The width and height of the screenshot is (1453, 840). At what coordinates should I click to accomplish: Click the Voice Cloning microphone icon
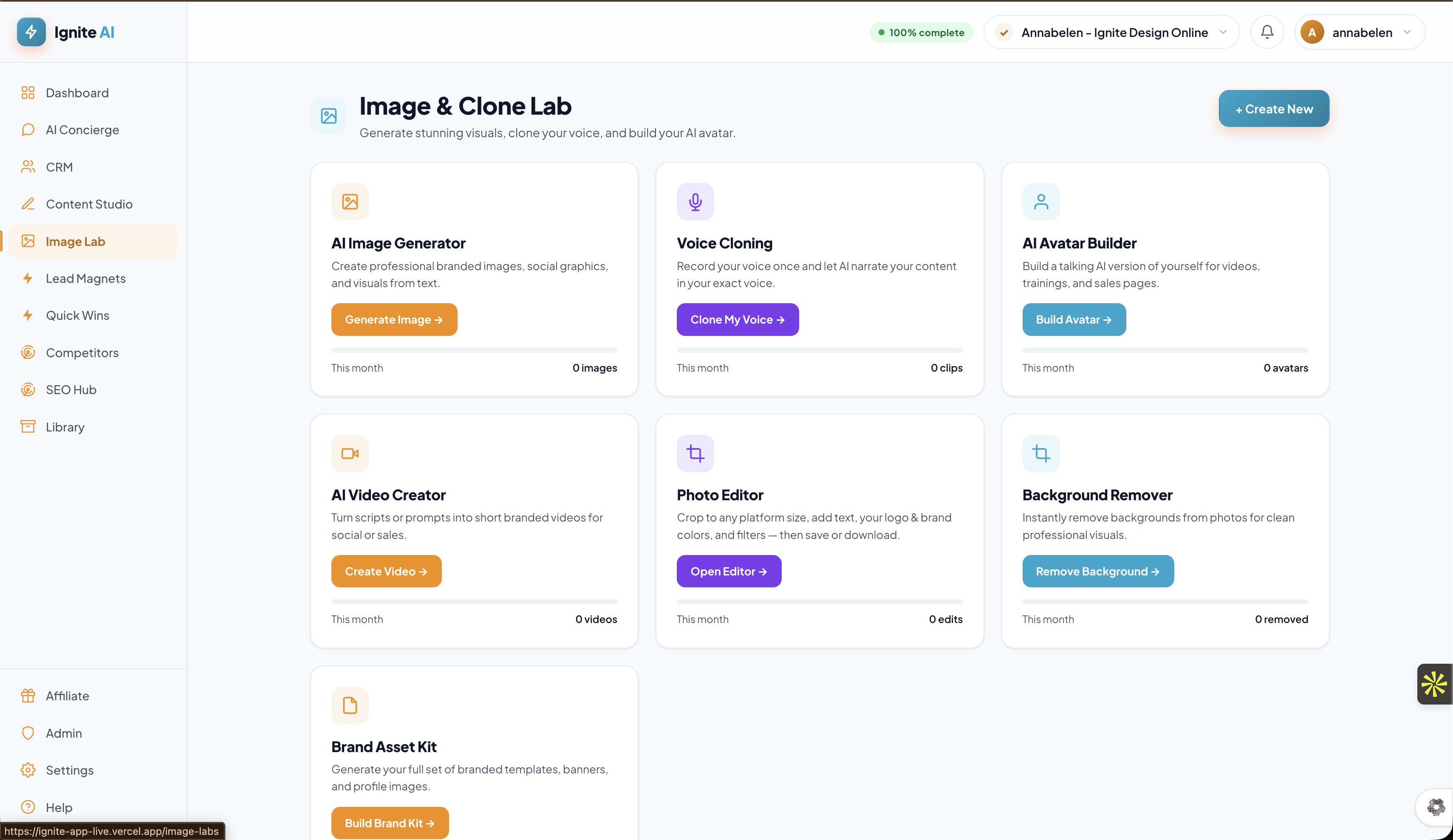695,202
